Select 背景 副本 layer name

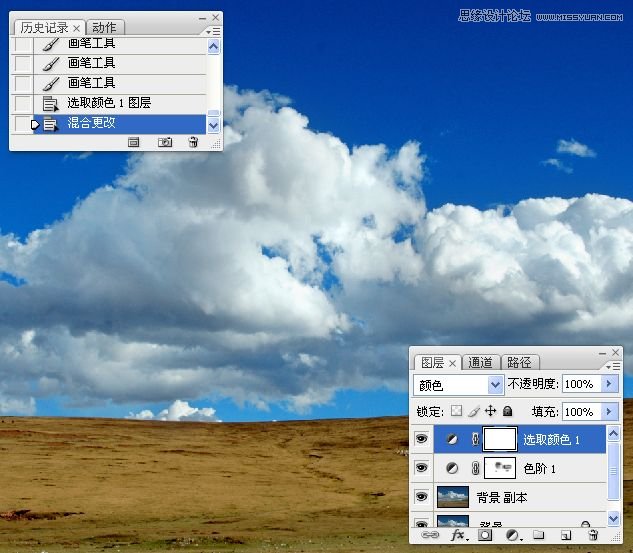502,498
